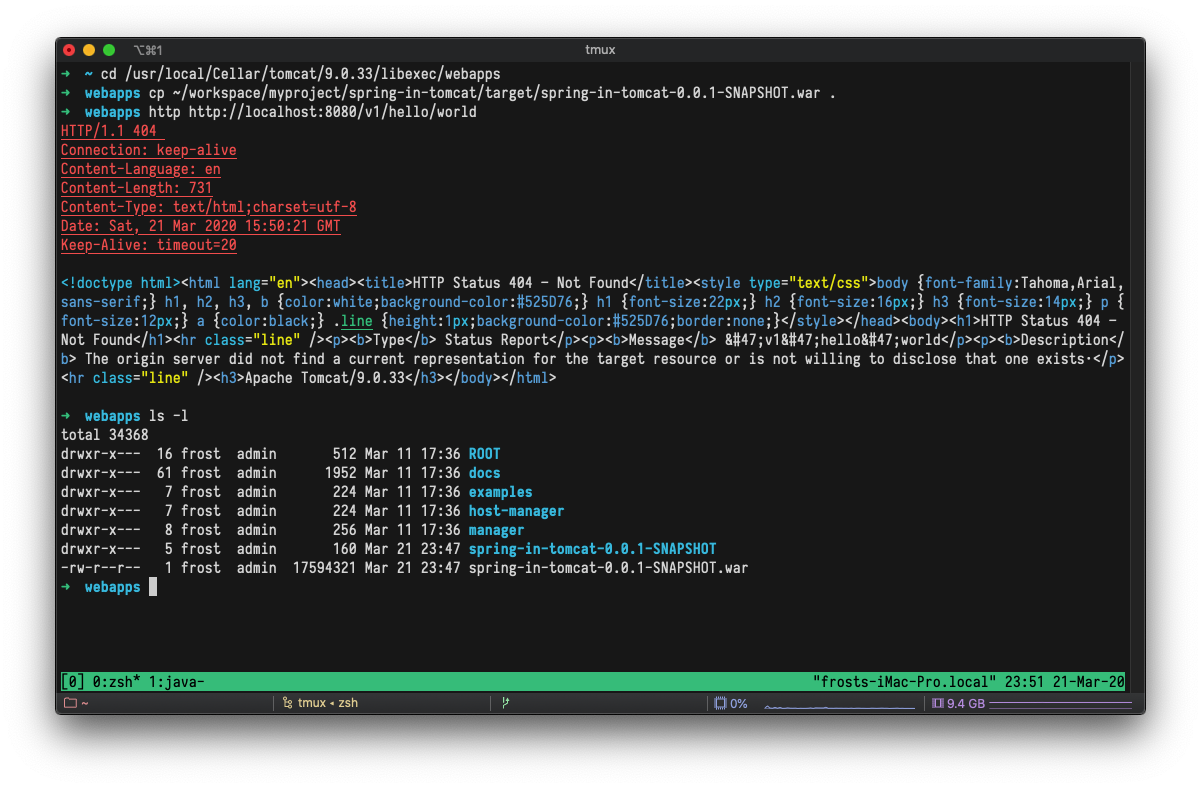Click the "ls -l" command text

(x=169, y=416)
